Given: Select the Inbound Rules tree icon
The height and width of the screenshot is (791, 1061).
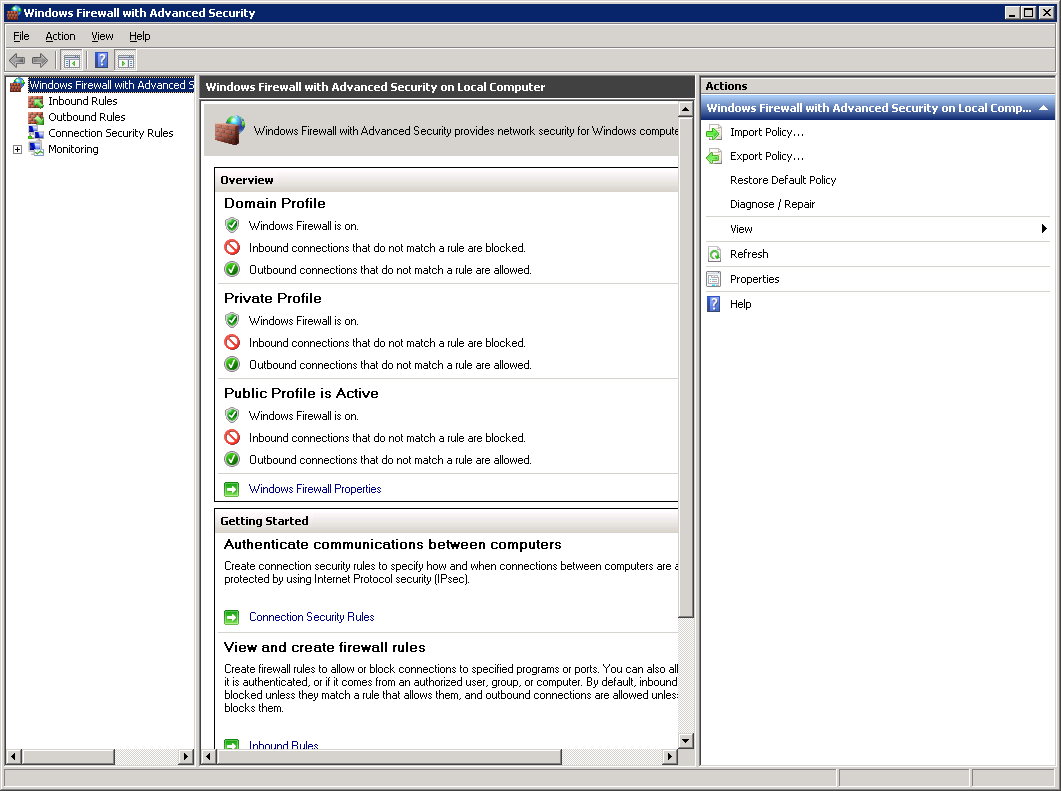Looking at the screenshot, I should coord(36,101).
